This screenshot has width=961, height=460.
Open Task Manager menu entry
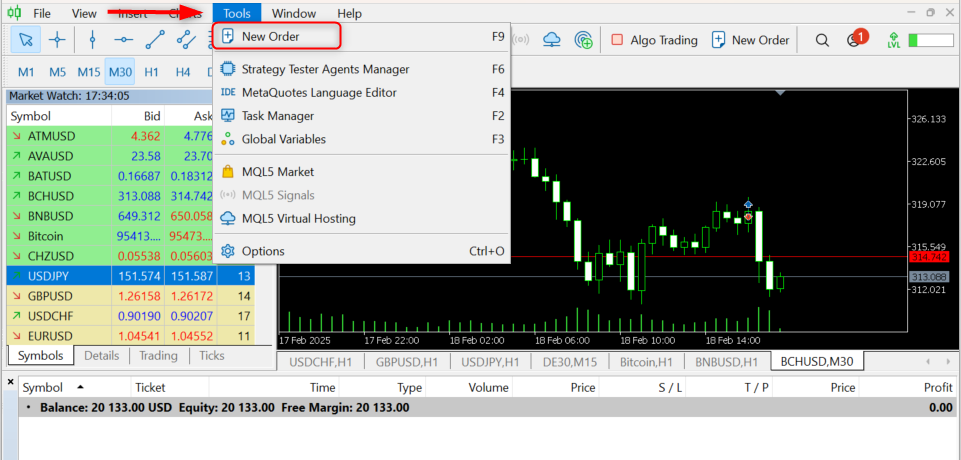pos(362,116)
